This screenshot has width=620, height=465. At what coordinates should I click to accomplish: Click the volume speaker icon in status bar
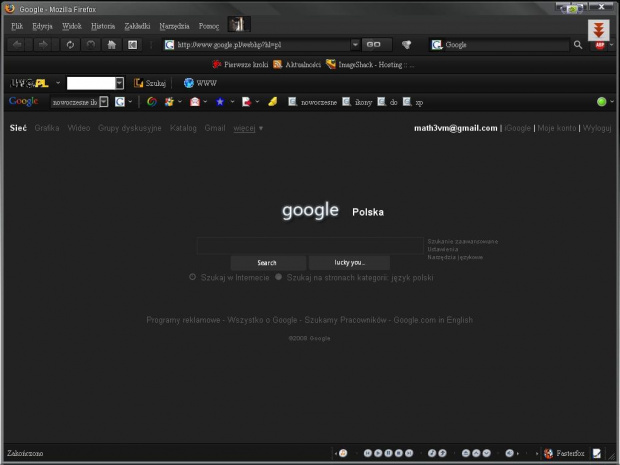tap(509, 453)
